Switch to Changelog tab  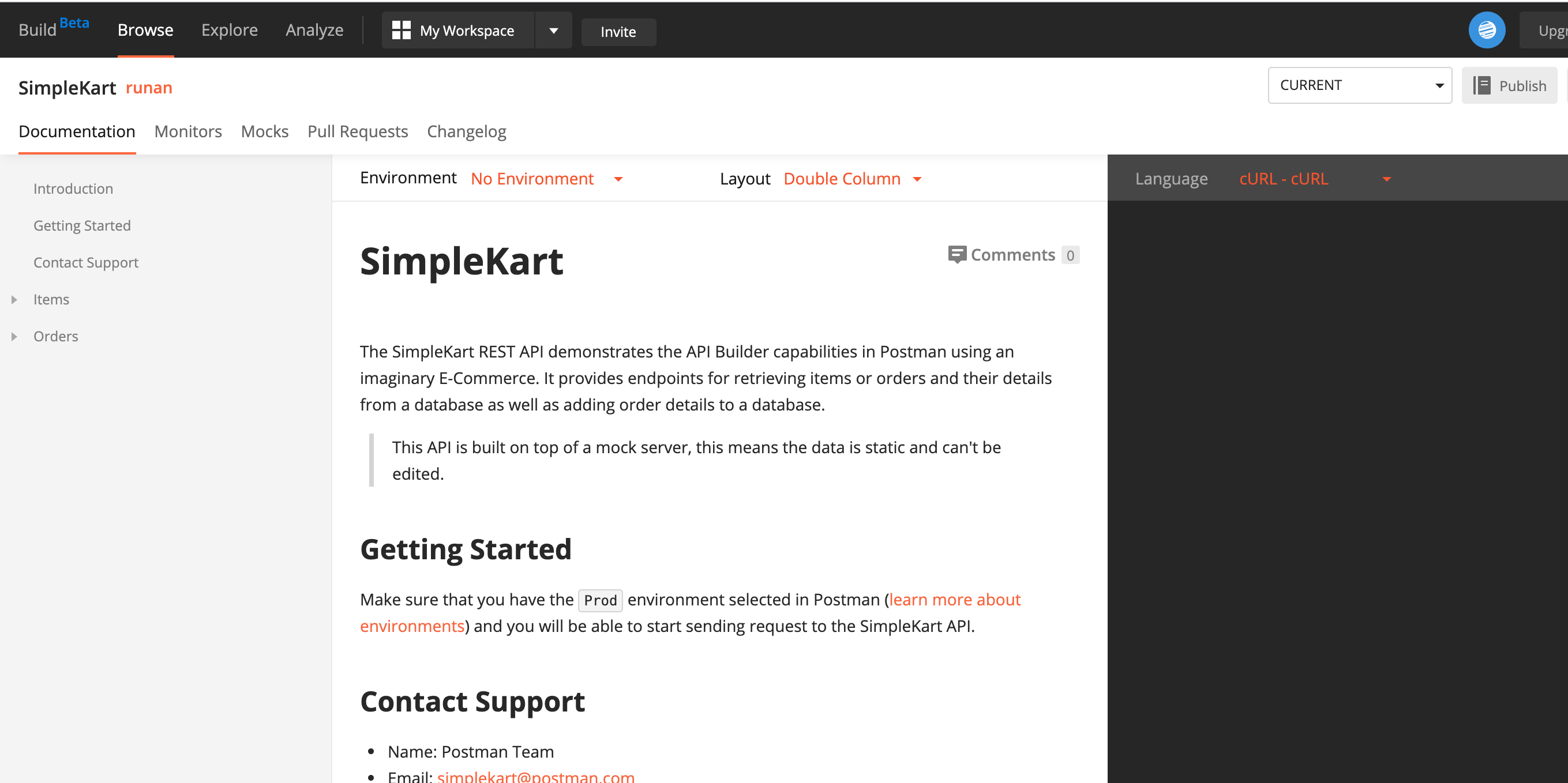click(x=466, y=131)
